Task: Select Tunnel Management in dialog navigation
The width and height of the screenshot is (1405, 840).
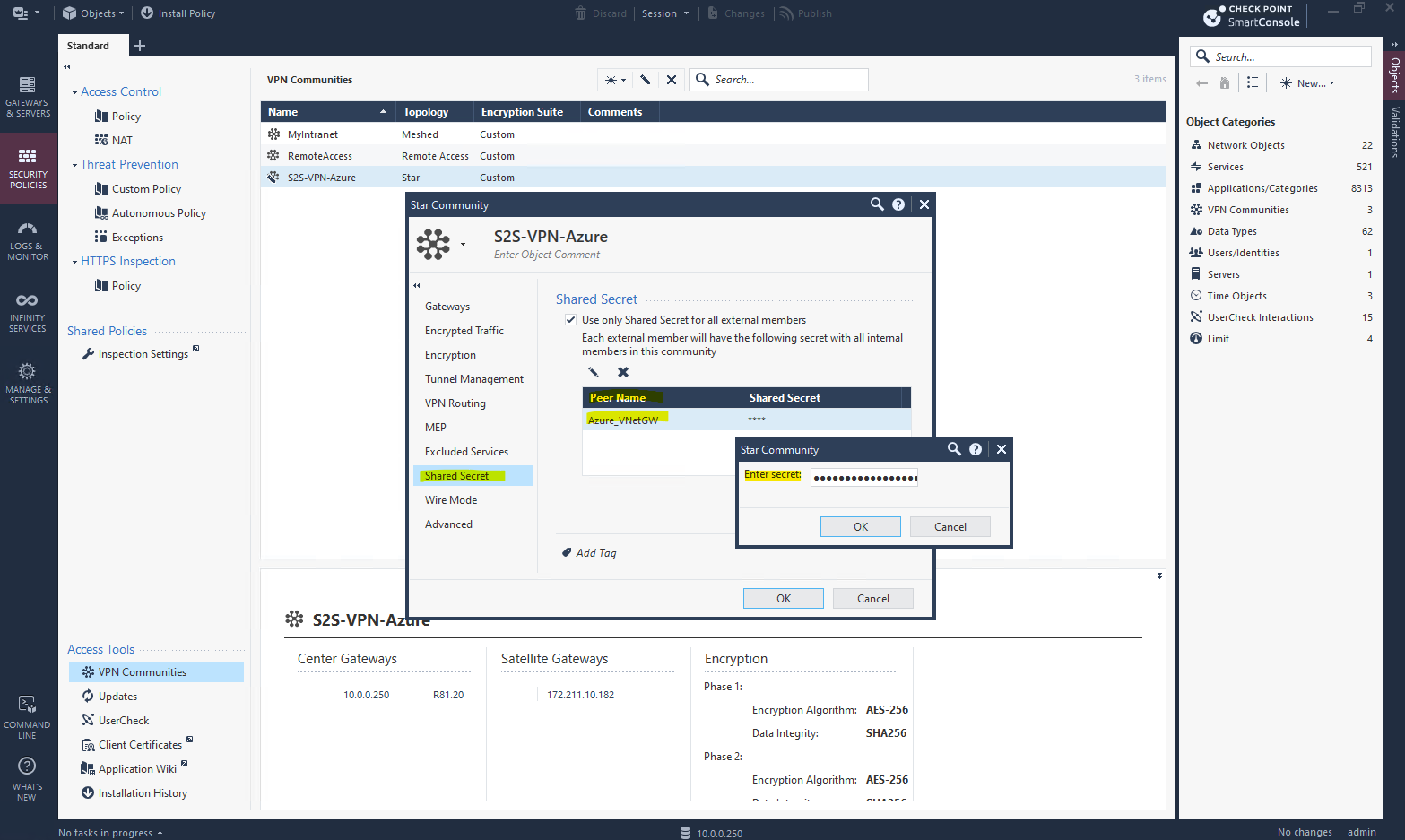Action: click(474, 379)
